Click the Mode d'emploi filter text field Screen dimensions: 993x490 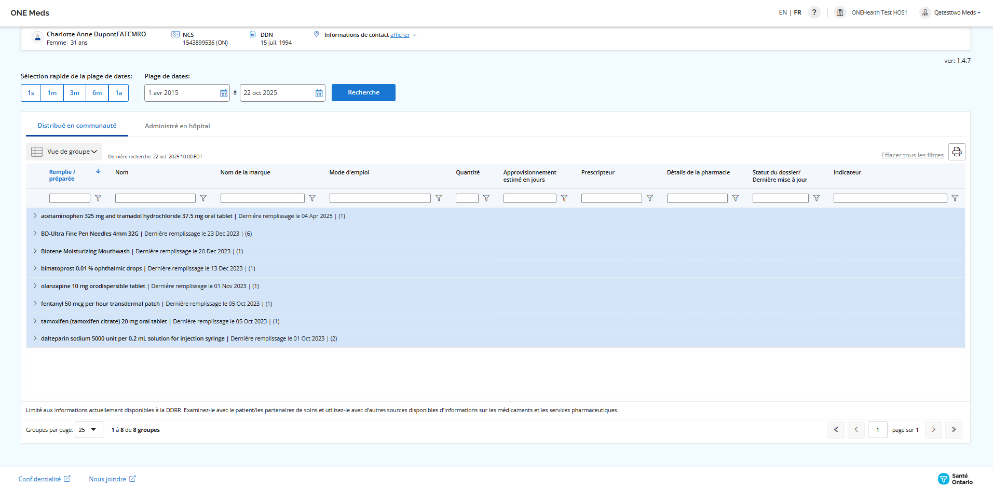point(380,198)
